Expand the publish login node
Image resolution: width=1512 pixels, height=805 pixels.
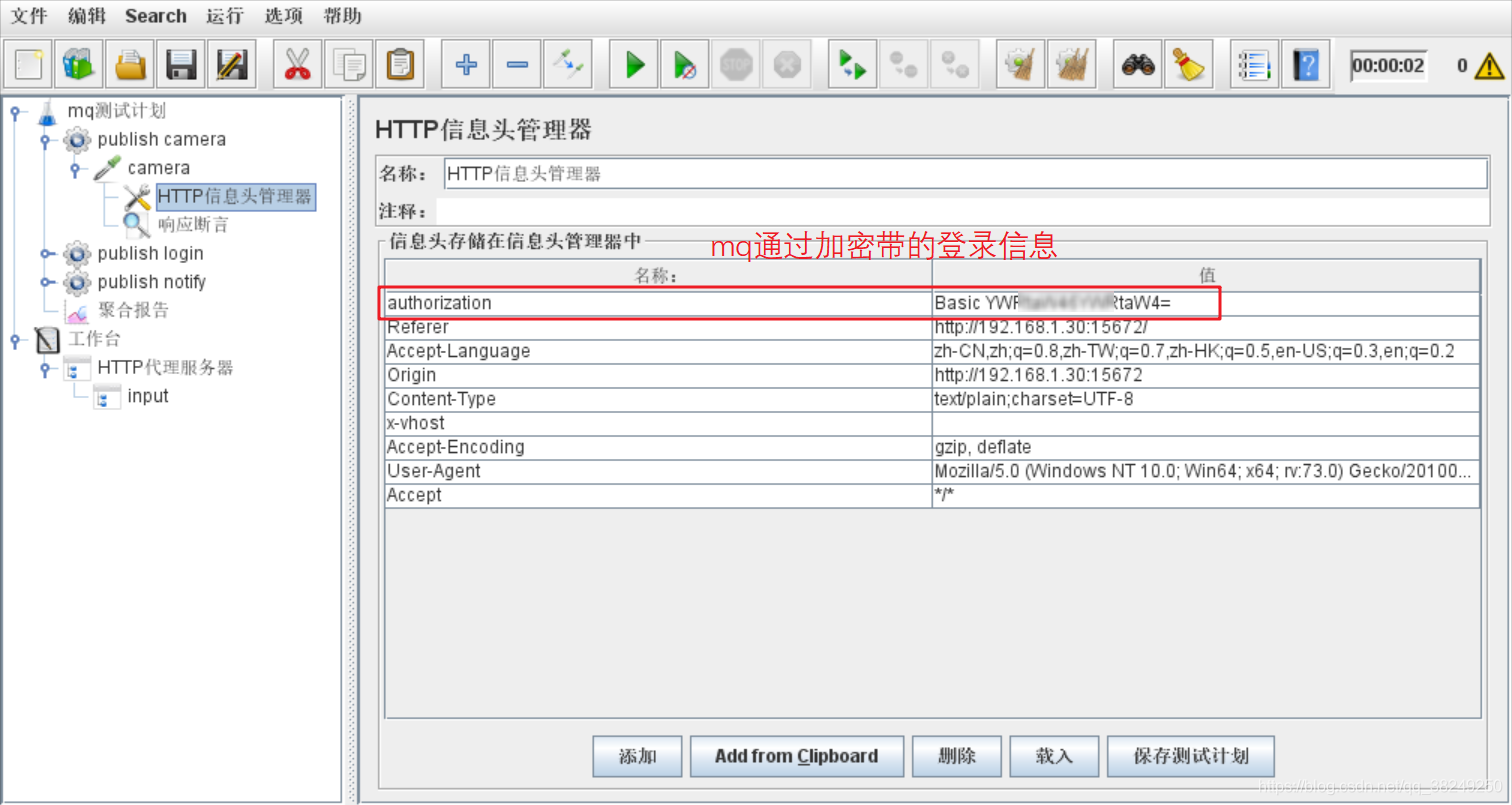point(44,253)
